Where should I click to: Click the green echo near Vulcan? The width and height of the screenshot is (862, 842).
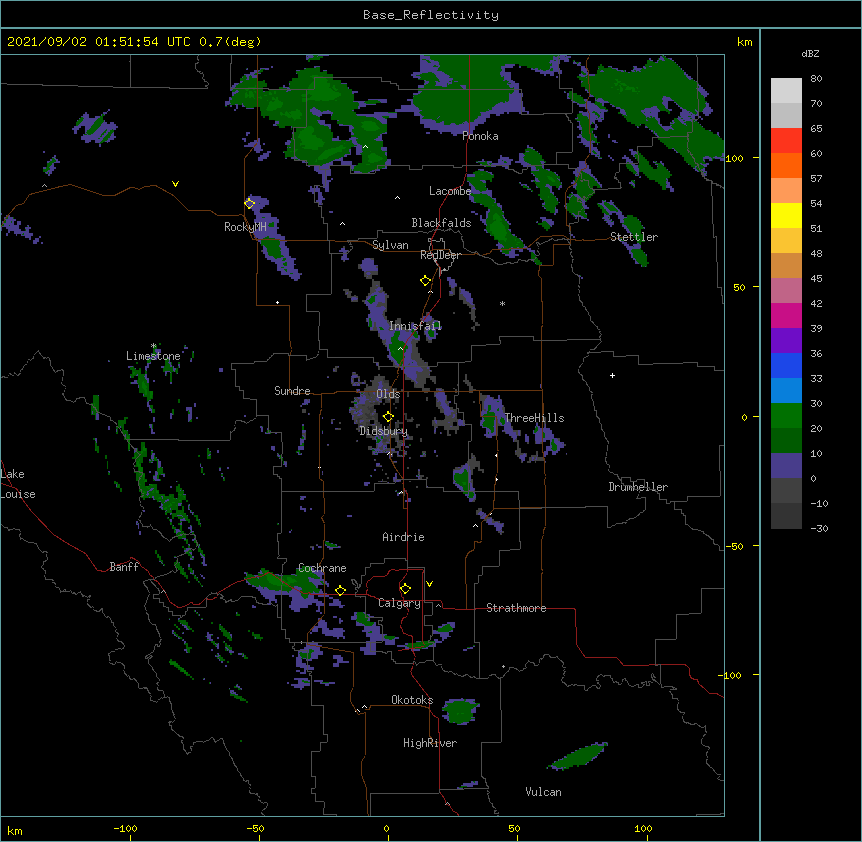pos(578,756)
